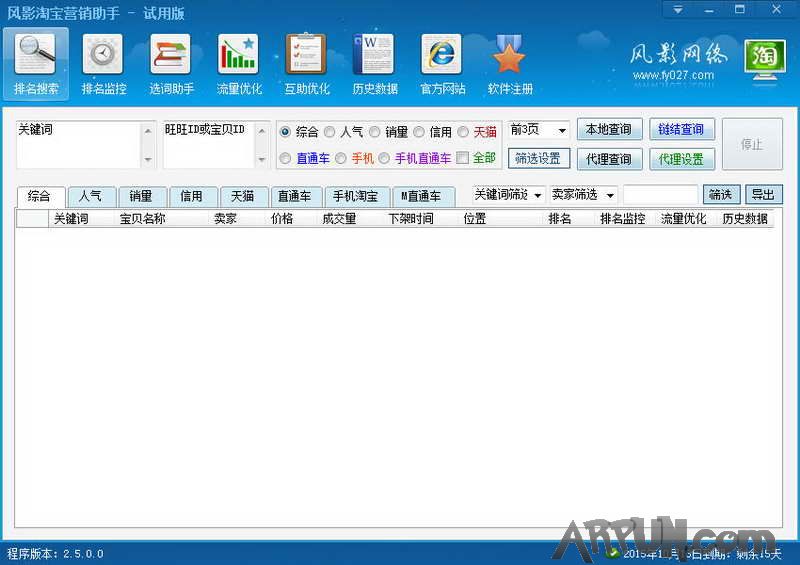Open the 软件注册 star medal icon

coord(510,54)
